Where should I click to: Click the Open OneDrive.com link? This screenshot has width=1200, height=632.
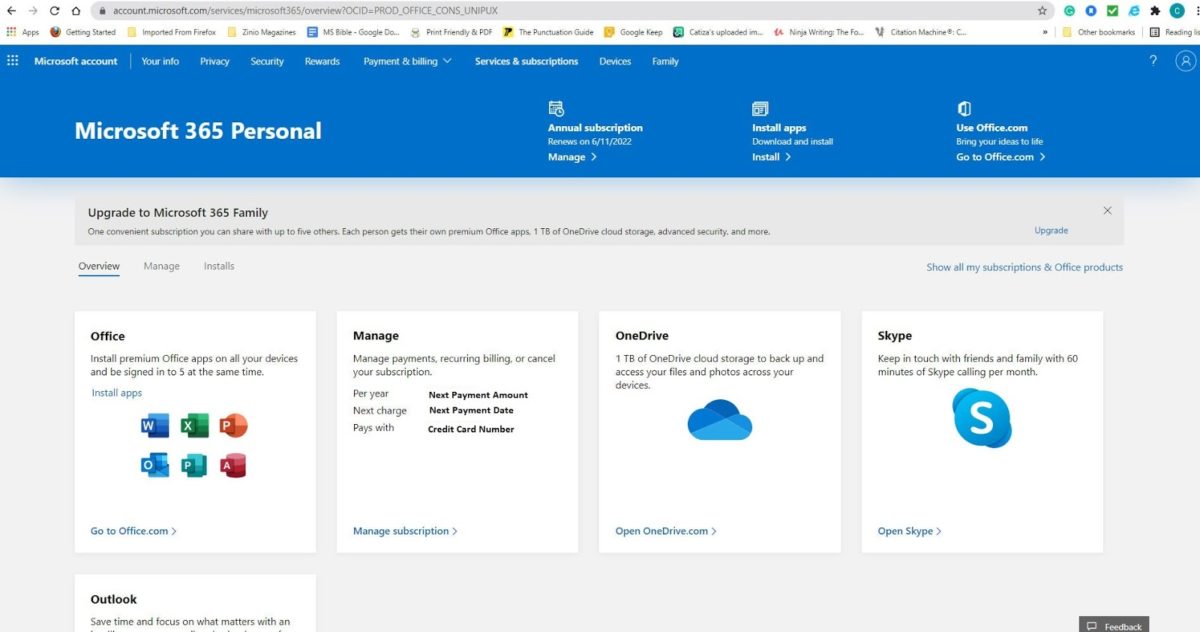point(666,531)
